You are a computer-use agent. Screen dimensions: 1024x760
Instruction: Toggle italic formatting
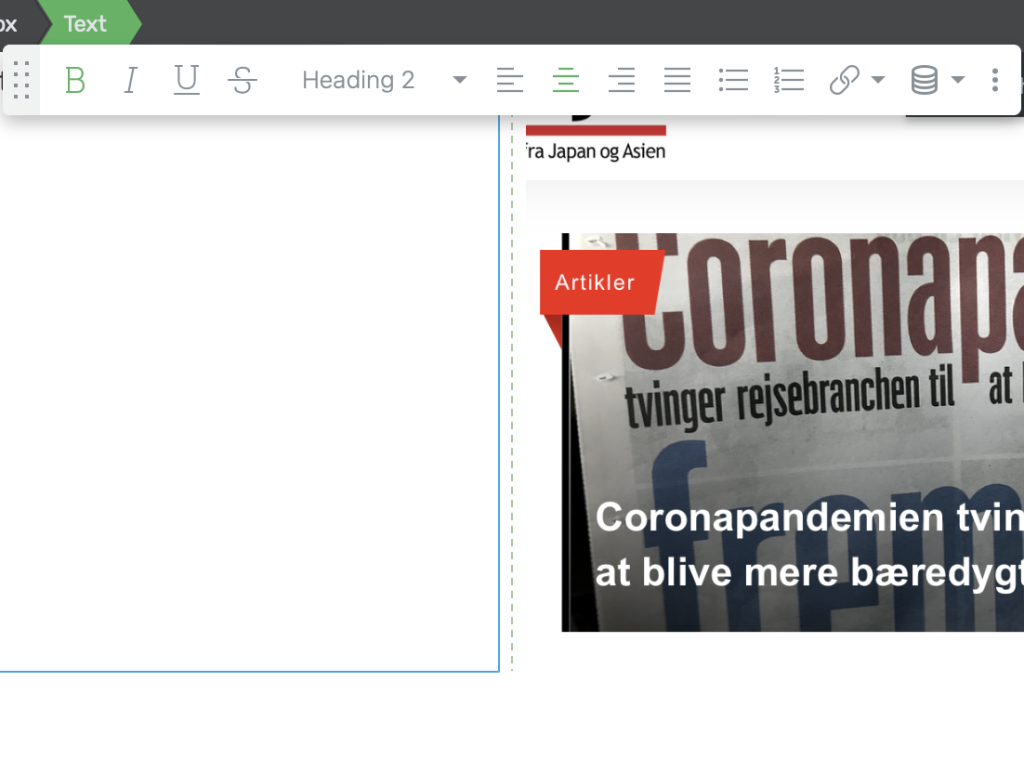click(131, 80)
